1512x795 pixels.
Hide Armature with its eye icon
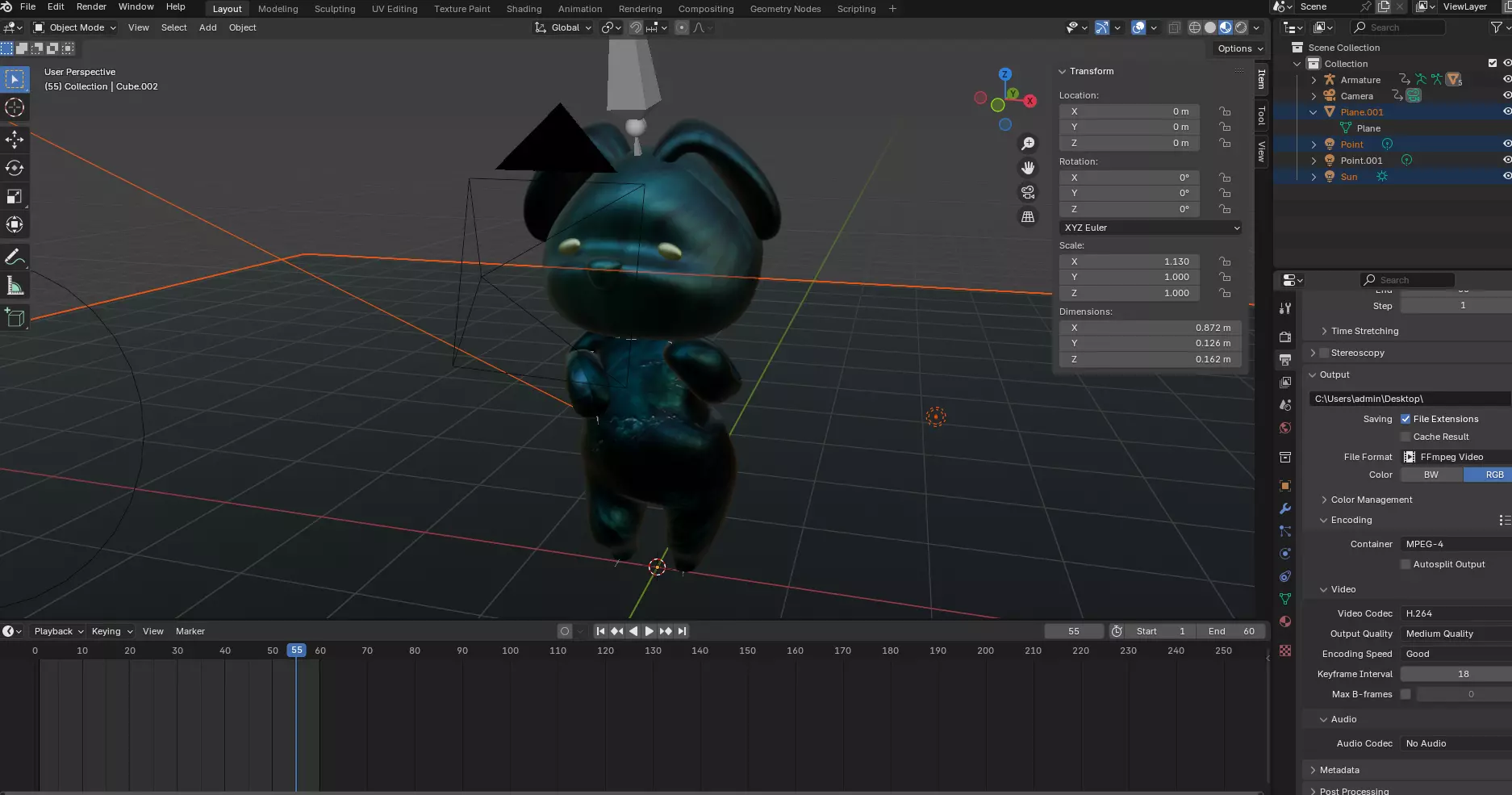pyautogui.click(x=1506, y=80)
